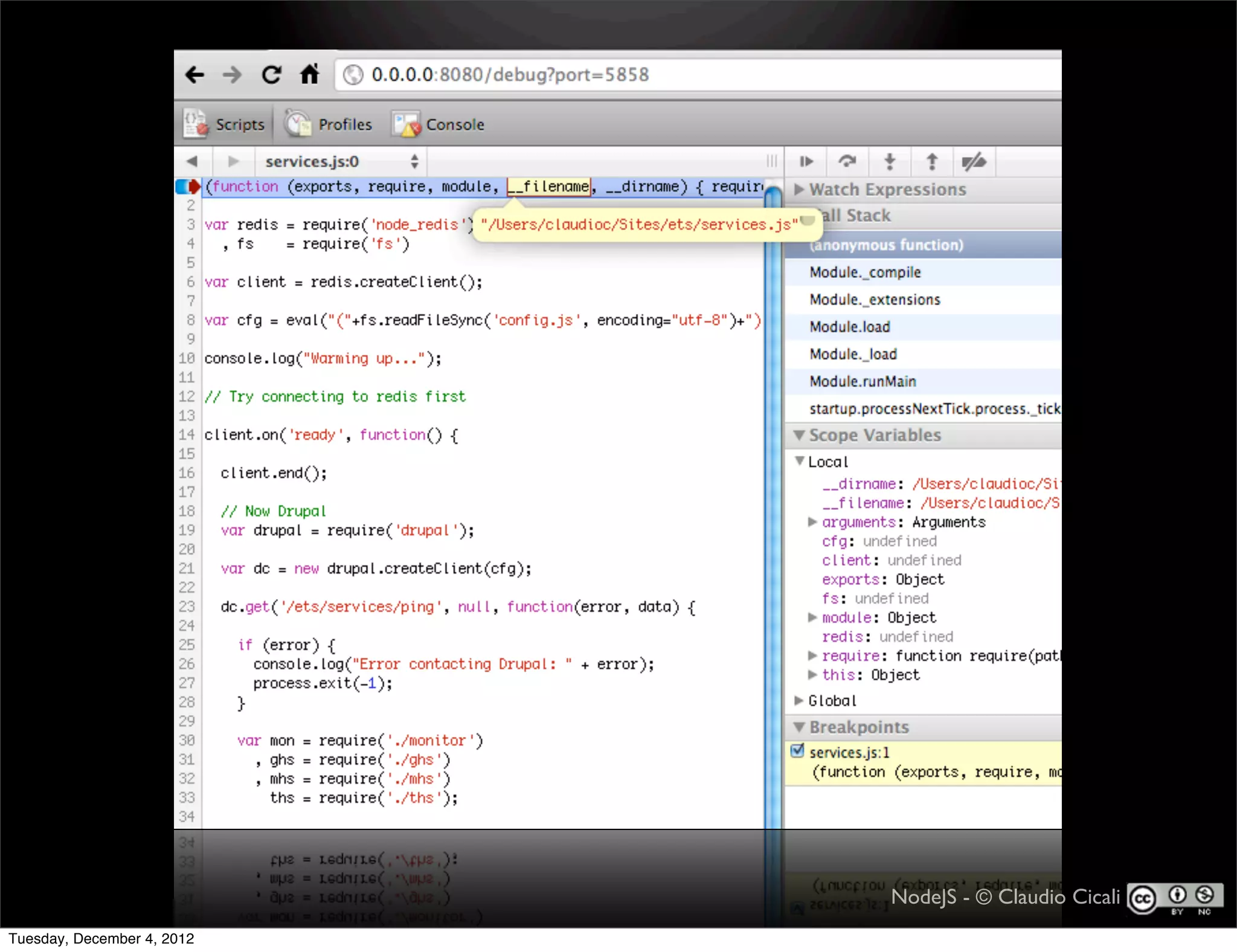Viewport: 1237px width, 952px height.
Task: Select the fs undefined variable
Action: 875,599
